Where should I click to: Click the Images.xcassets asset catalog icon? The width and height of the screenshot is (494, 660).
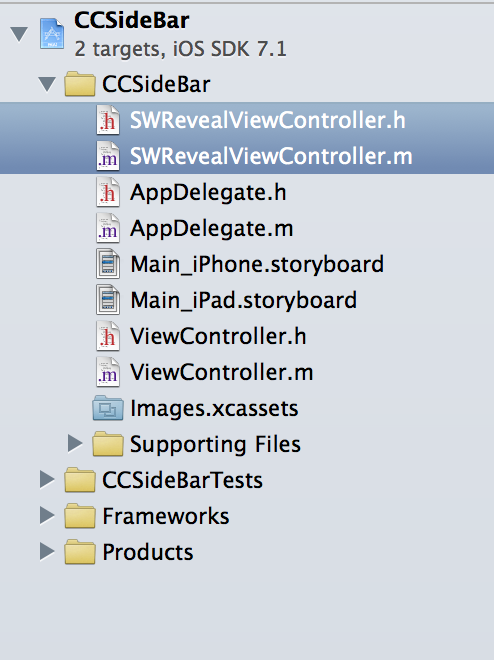(108, 408)
